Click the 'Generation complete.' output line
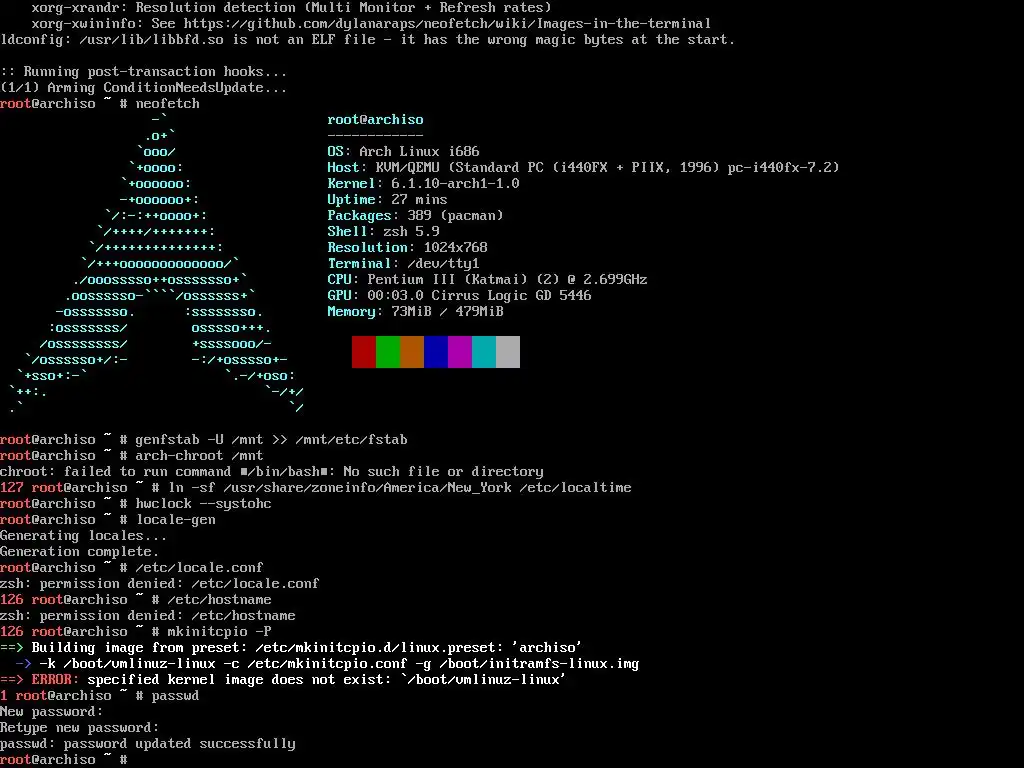The width and height of the screenshot is (1024, 768). tap(80, 552)
